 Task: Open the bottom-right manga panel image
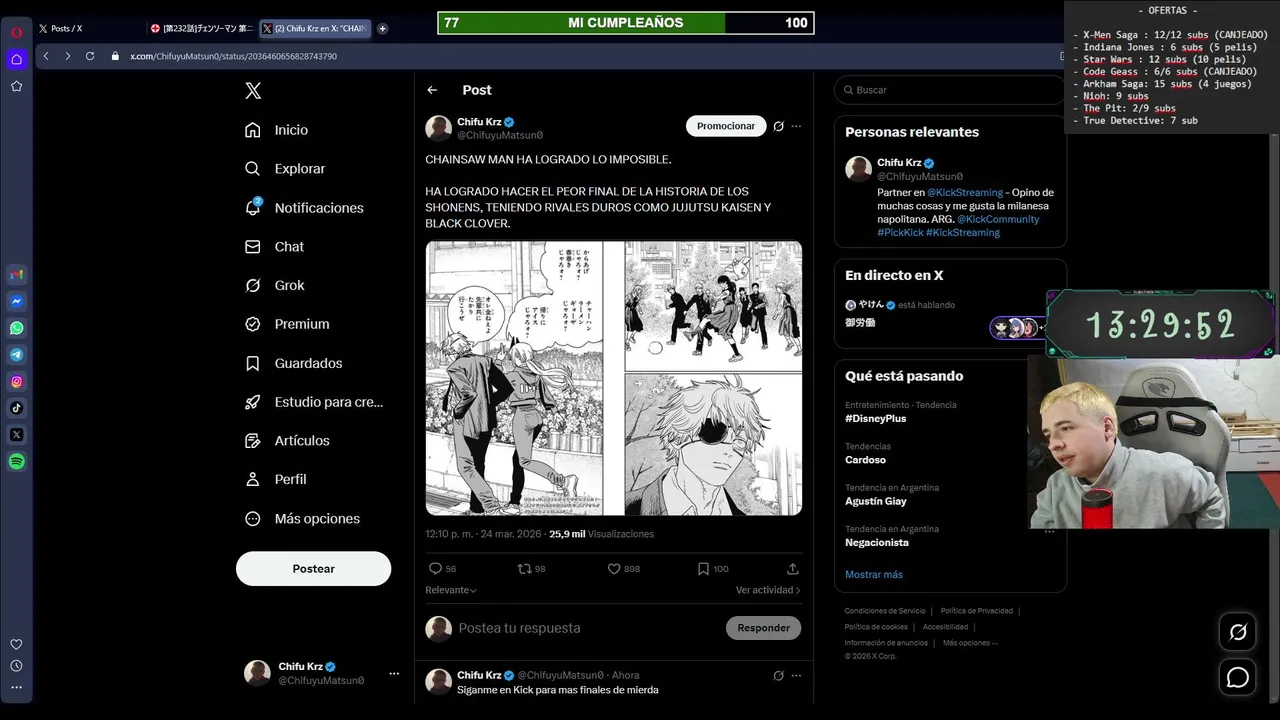[x=714, y=444]
